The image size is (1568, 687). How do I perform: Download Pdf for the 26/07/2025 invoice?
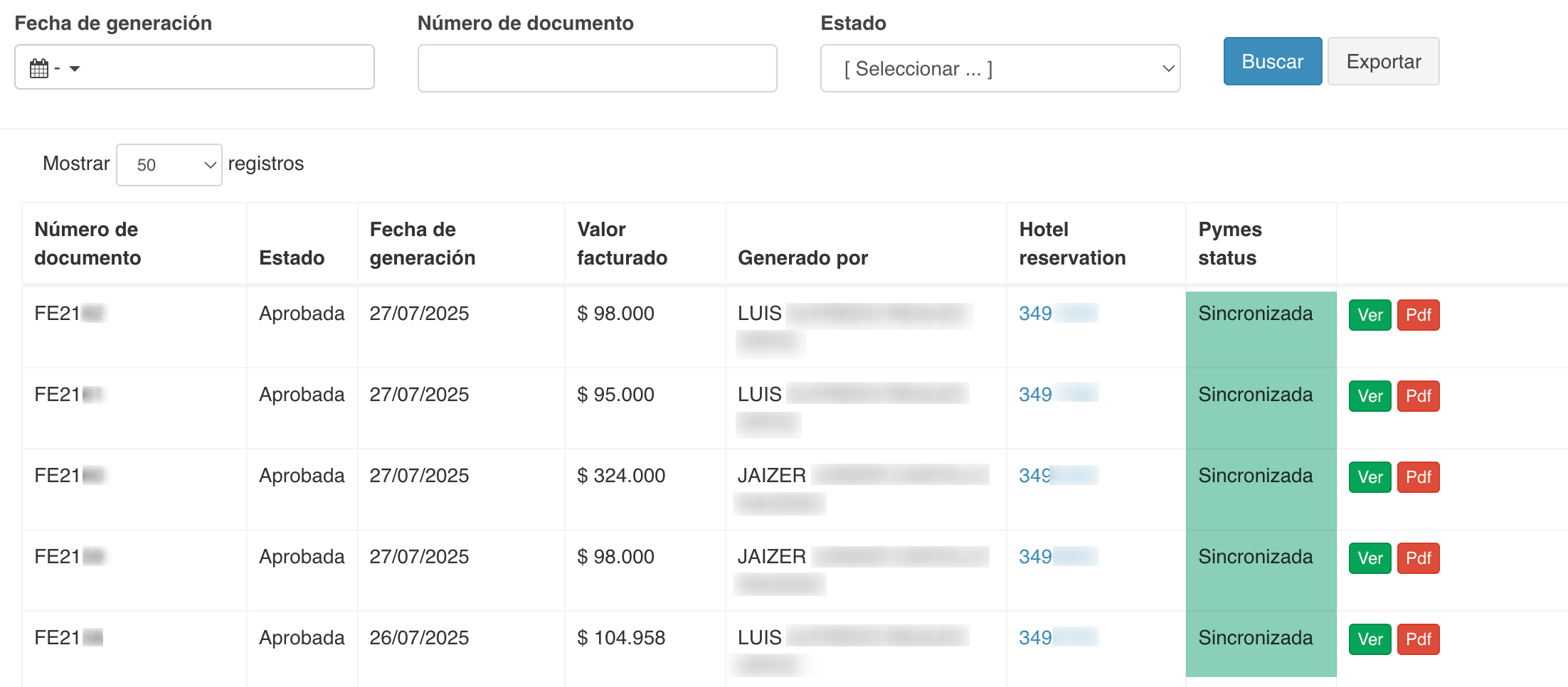pyautogui.click(x=1418, y=639)
